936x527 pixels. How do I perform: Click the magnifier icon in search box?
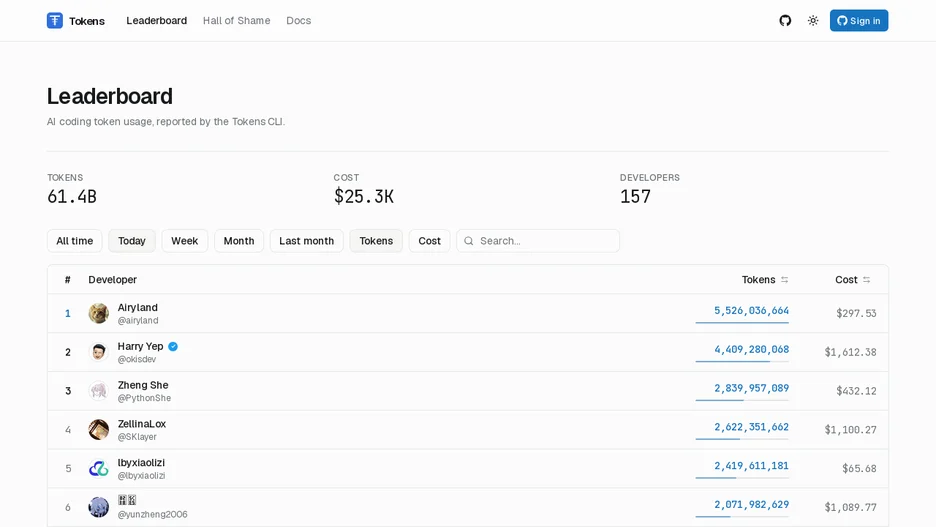tap(469, 241)
